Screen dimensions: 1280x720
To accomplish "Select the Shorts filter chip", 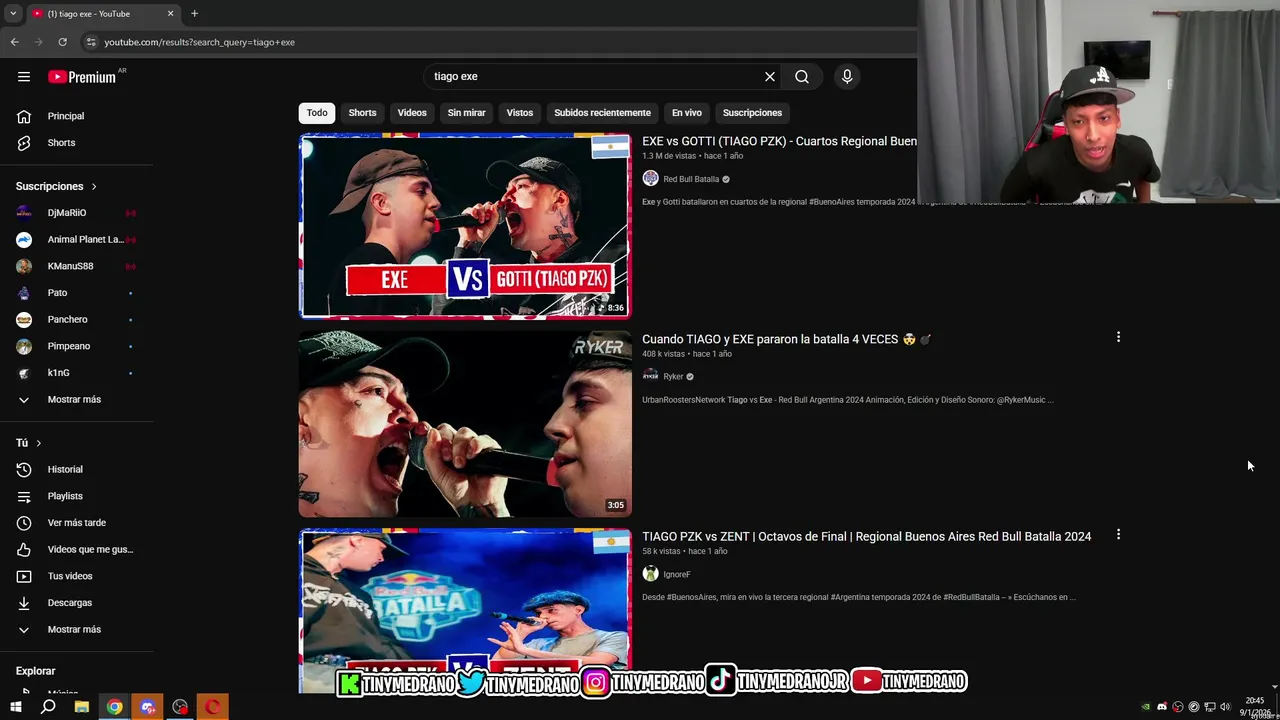I will coord(362,113).
